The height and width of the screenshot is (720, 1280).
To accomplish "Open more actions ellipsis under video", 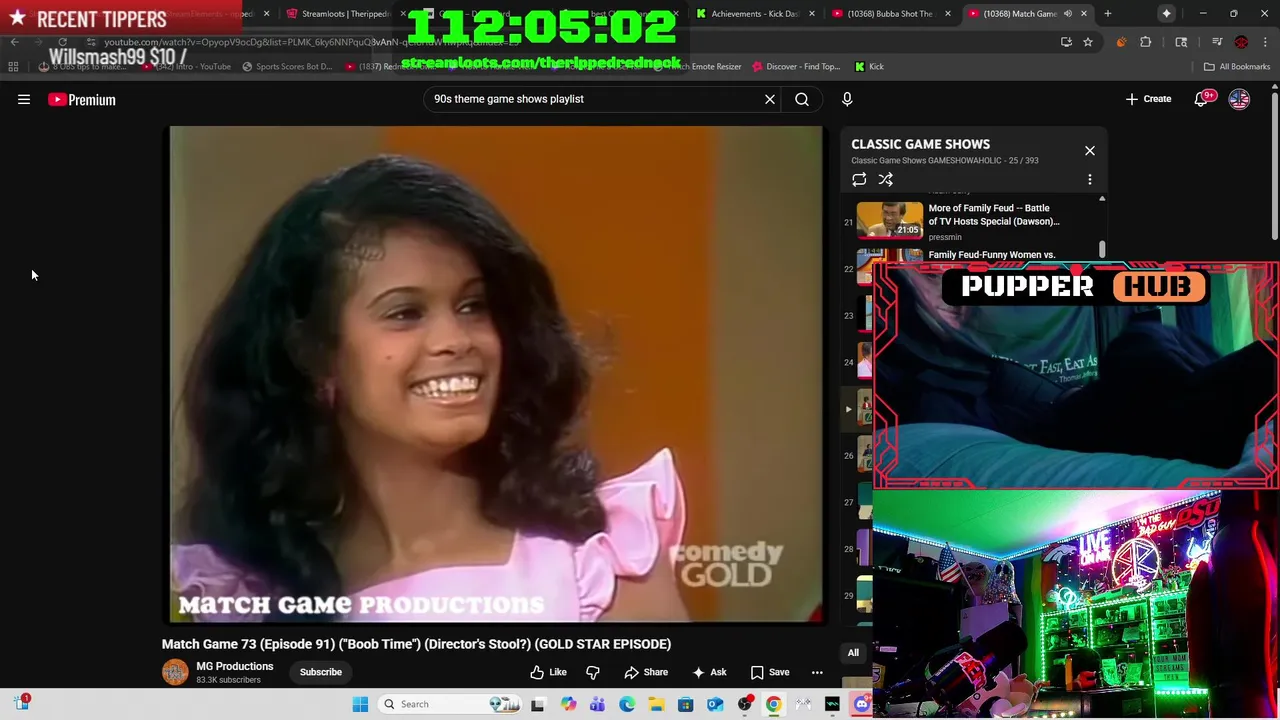I will point(817,672).
